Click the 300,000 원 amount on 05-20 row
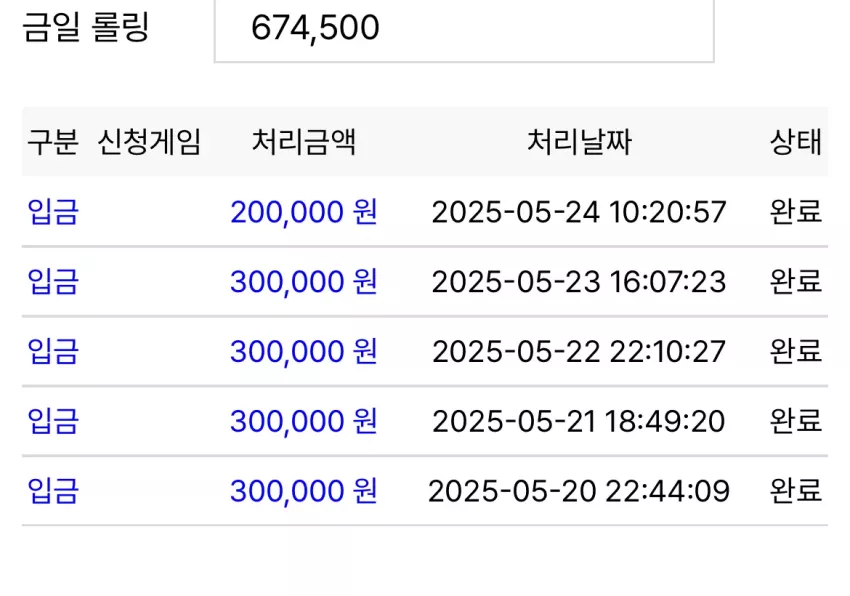 coord(304,491)
